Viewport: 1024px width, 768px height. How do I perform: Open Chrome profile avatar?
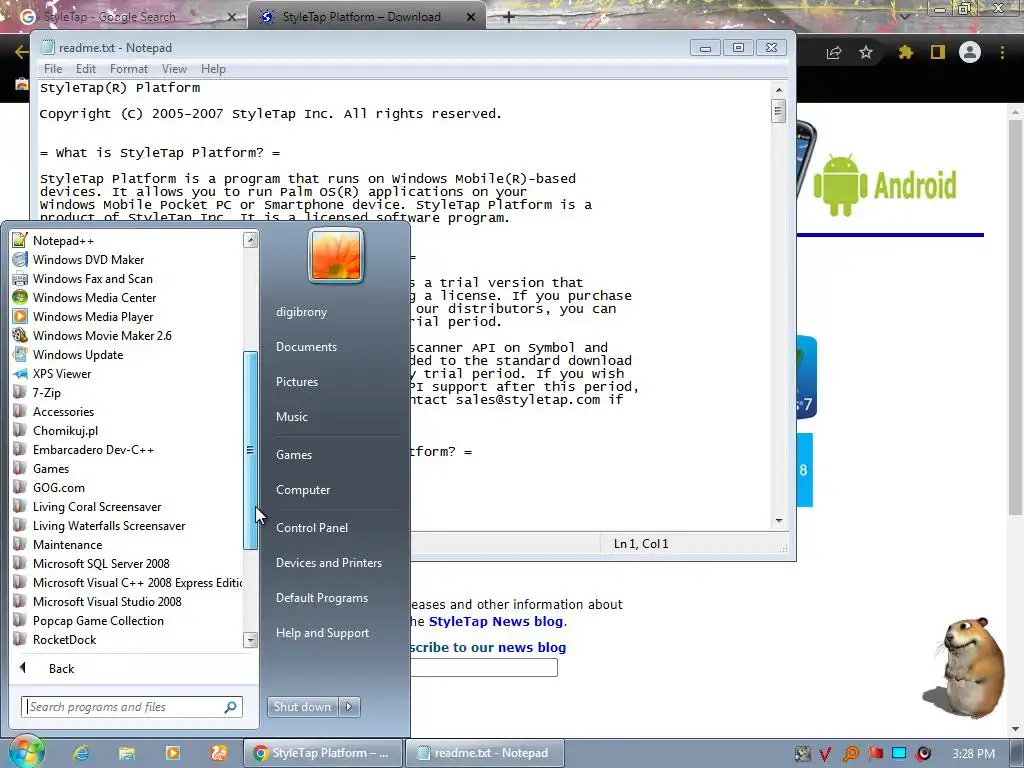point(970,52)
